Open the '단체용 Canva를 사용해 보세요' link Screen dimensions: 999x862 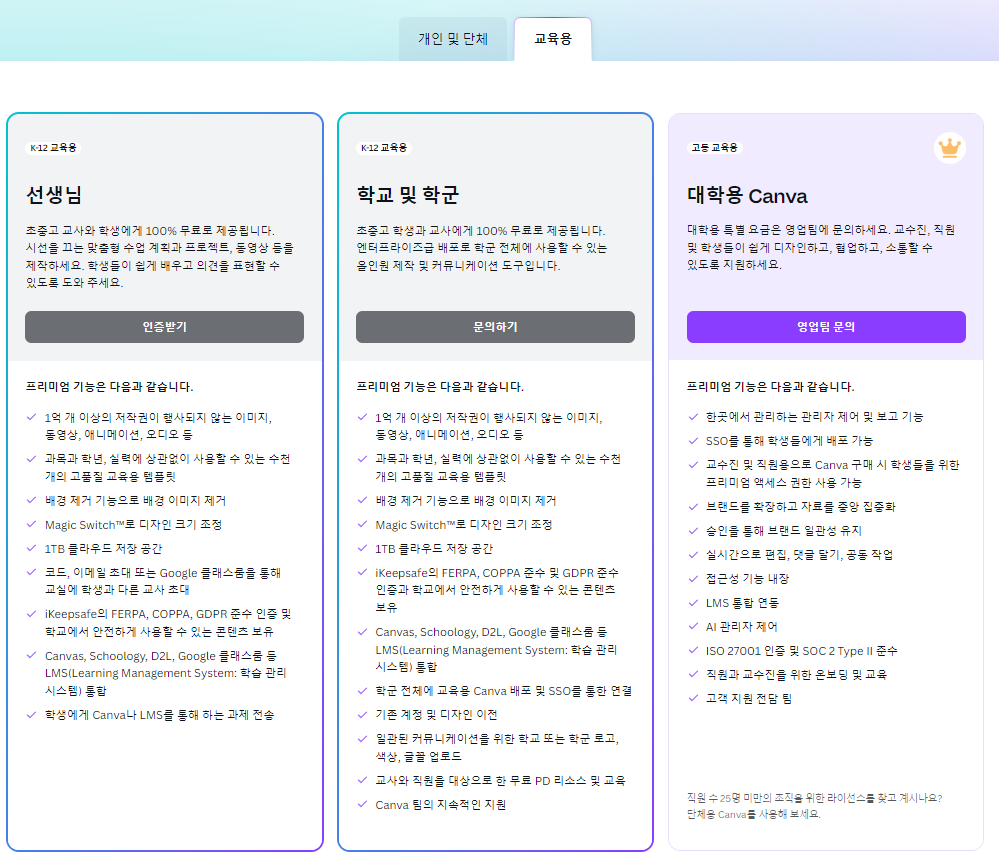(753, 814)
